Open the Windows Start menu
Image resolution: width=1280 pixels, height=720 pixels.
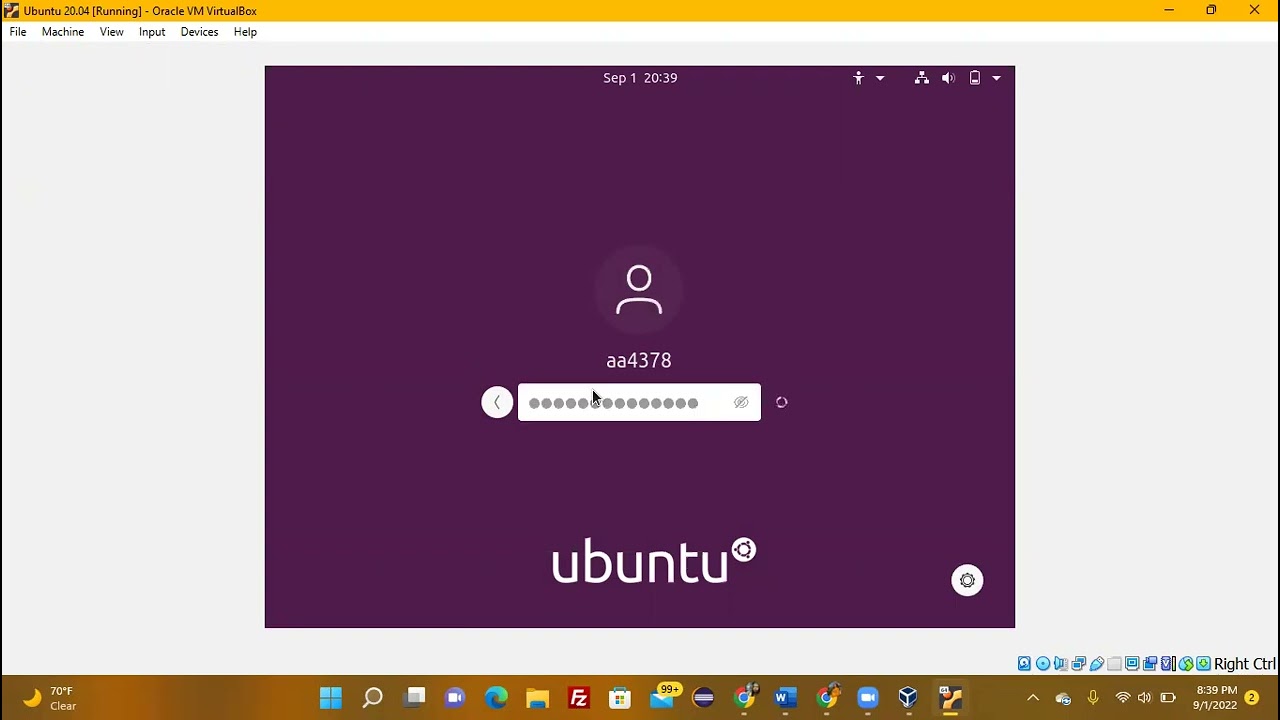(x=331, y=697)
